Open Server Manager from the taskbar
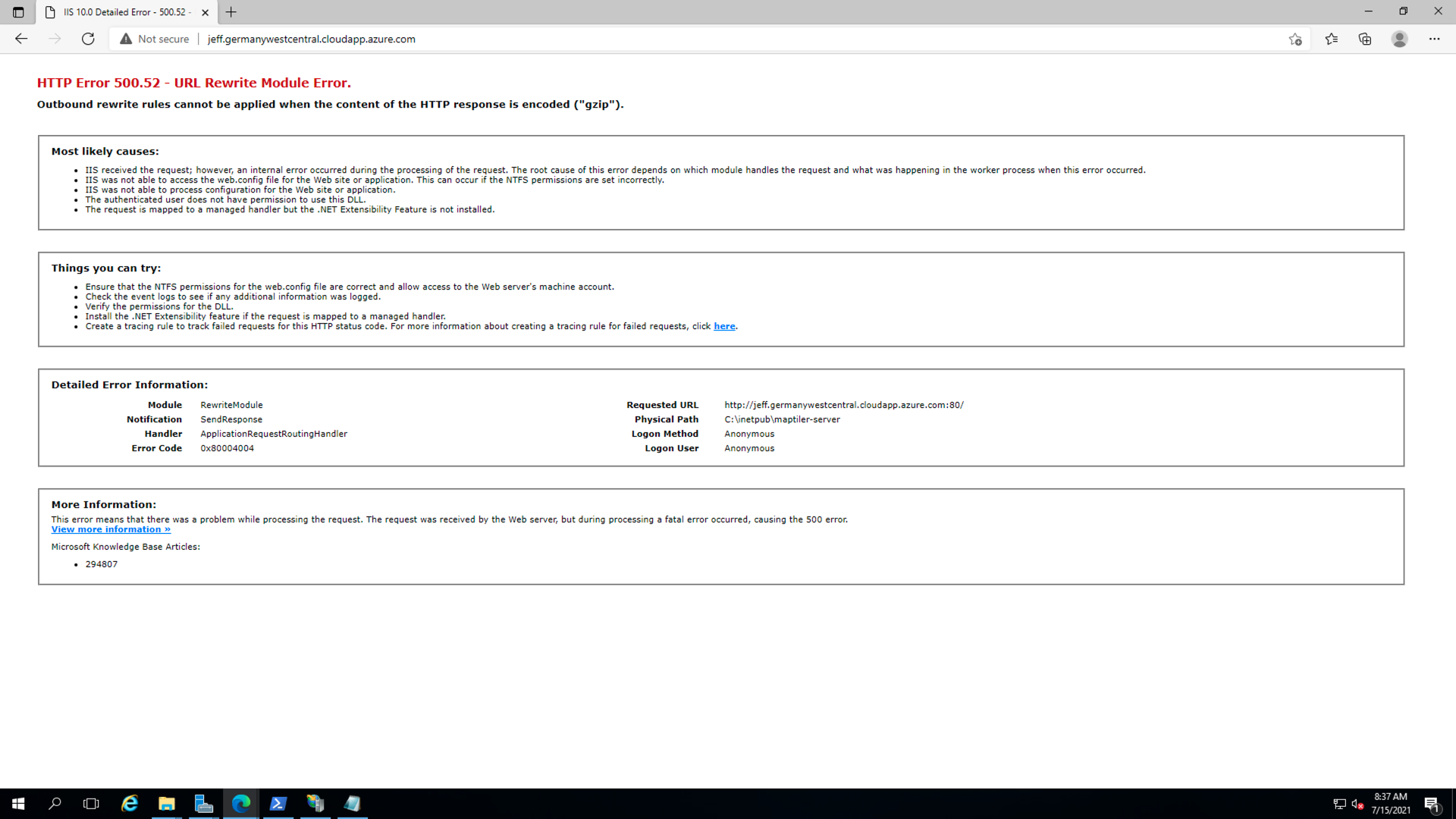Image resolution: width=1456 pixels, height=819 pixels. point(203,803)
